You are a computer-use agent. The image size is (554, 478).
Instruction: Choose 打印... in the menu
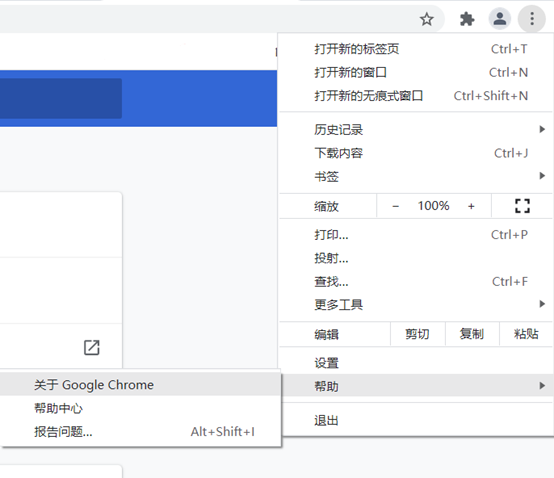pyautogui.click(x=415, y=235)
